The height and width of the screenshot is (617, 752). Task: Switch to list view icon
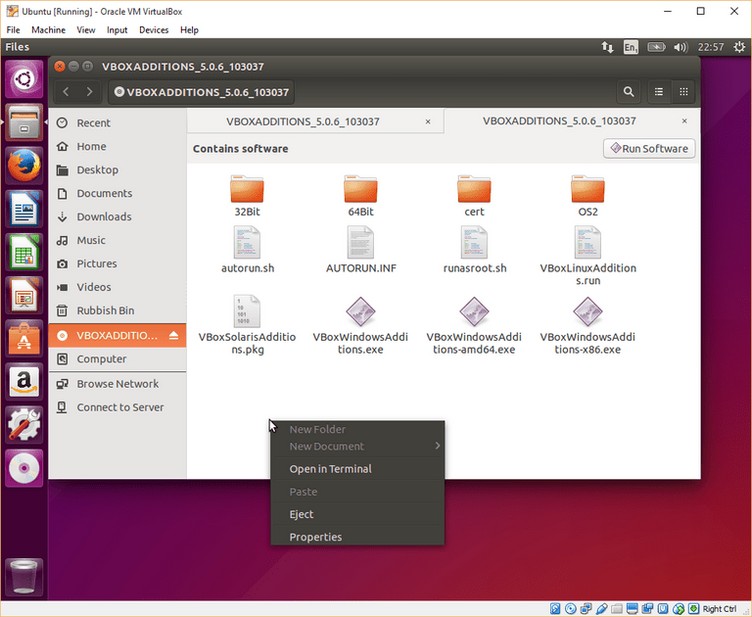(659, 92)
